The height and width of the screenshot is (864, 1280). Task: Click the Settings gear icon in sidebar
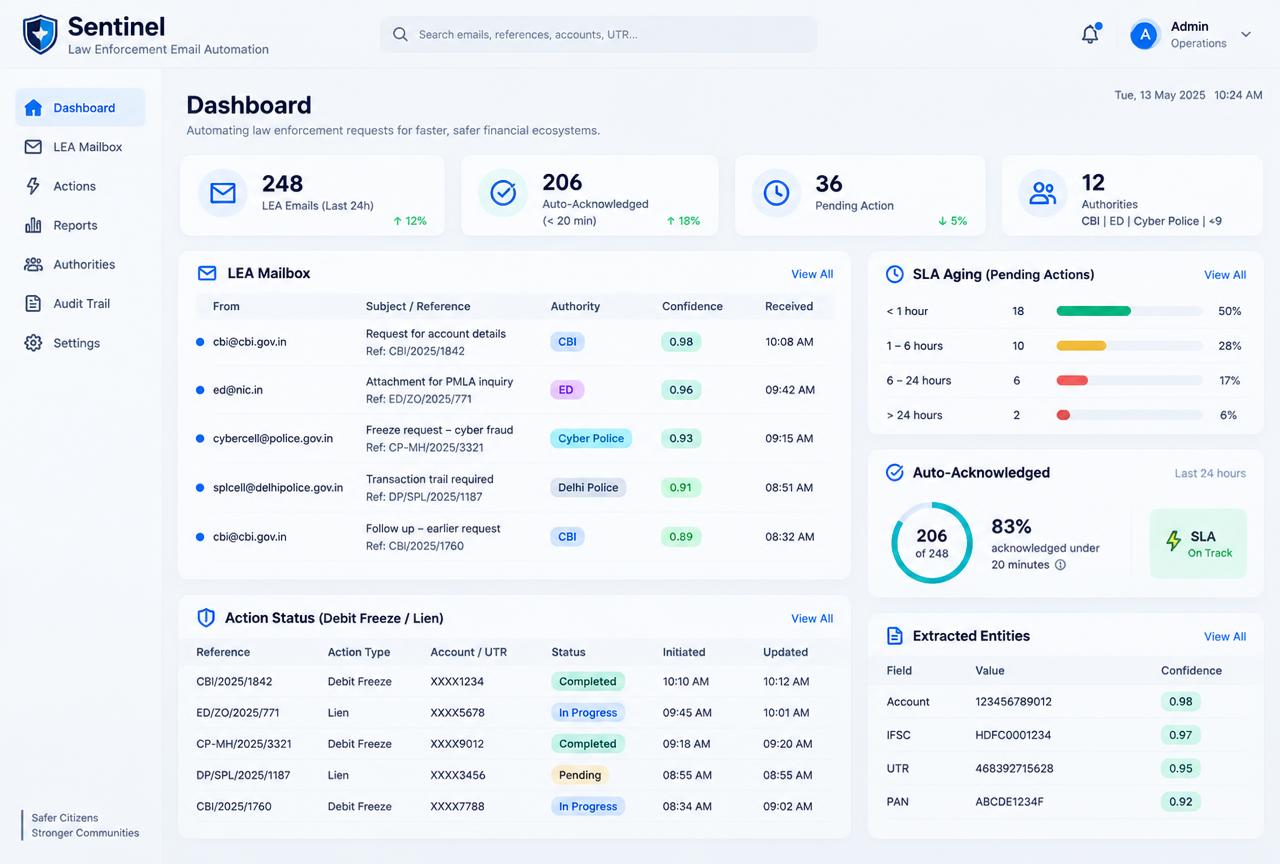coord(33,343)
